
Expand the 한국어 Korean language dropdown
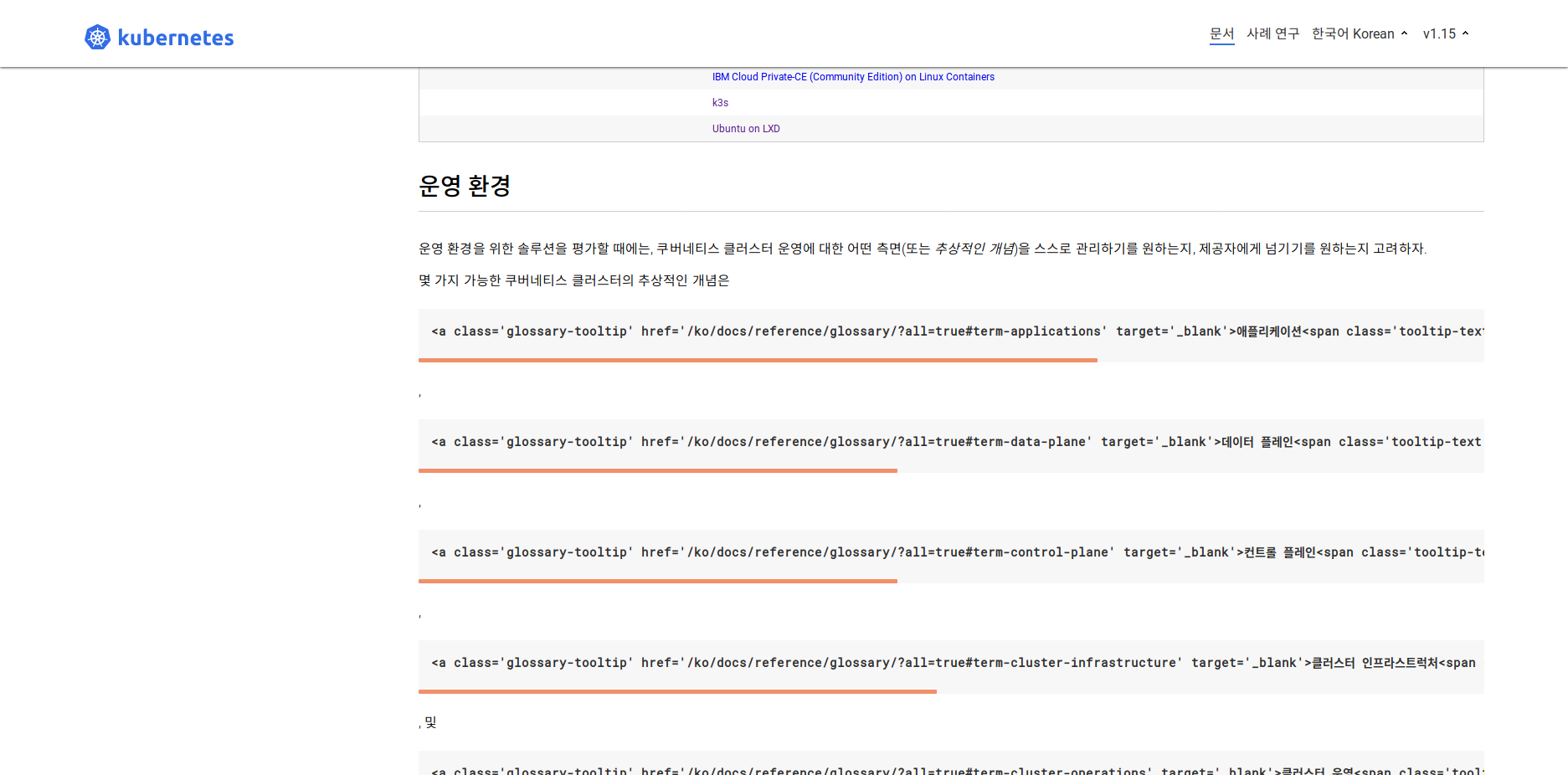click(1360, 33)
